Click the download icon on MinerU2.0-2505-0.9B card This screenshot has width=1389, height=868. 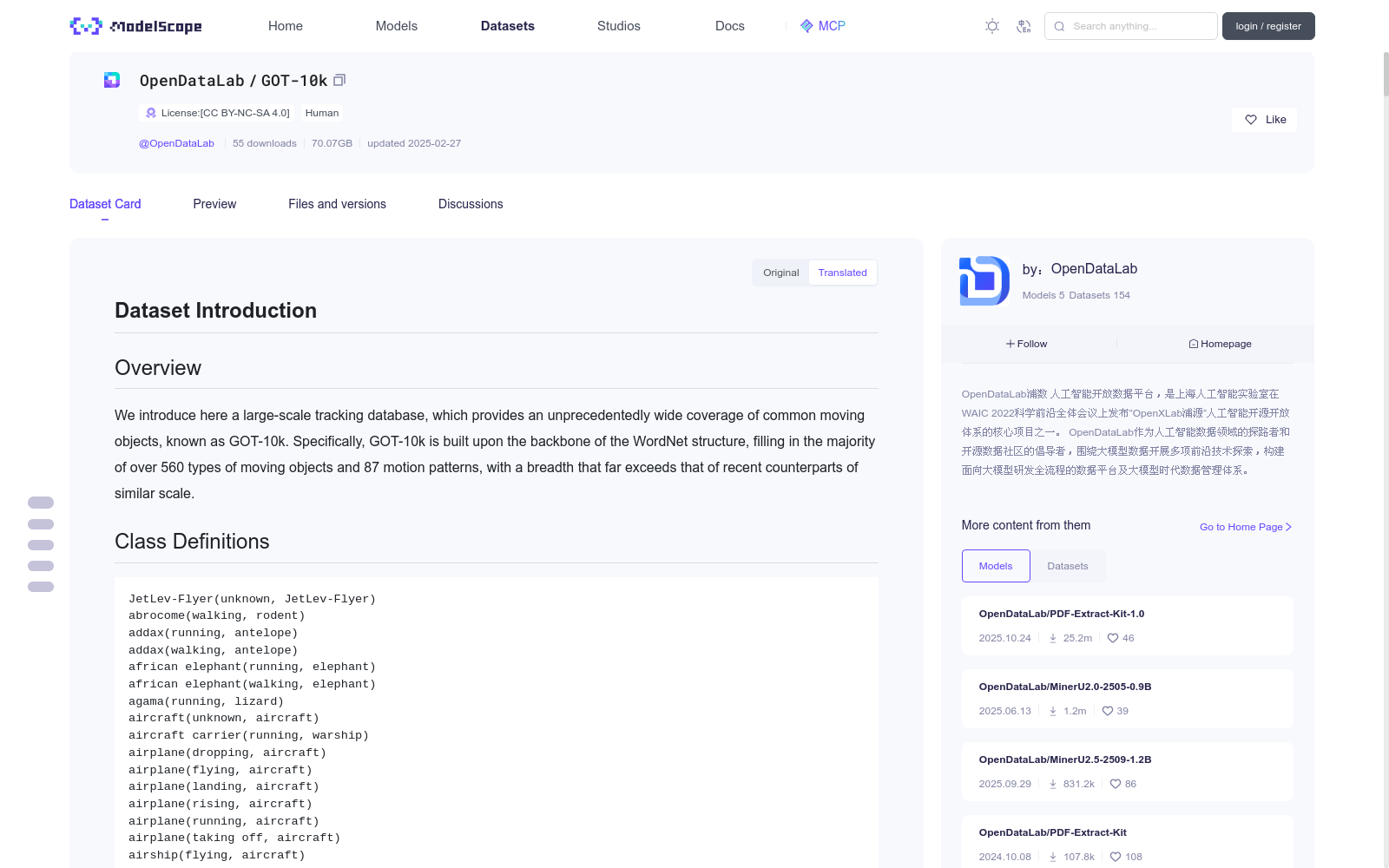(1053, 711)
